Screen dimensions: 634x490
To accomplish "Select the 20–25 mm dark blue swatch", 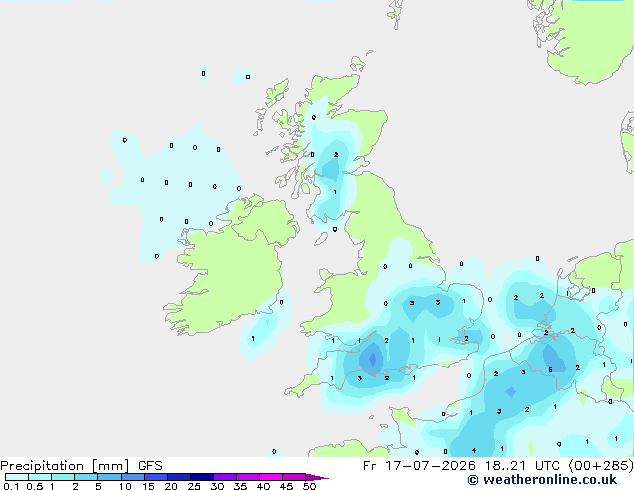I will click(179, 477).
